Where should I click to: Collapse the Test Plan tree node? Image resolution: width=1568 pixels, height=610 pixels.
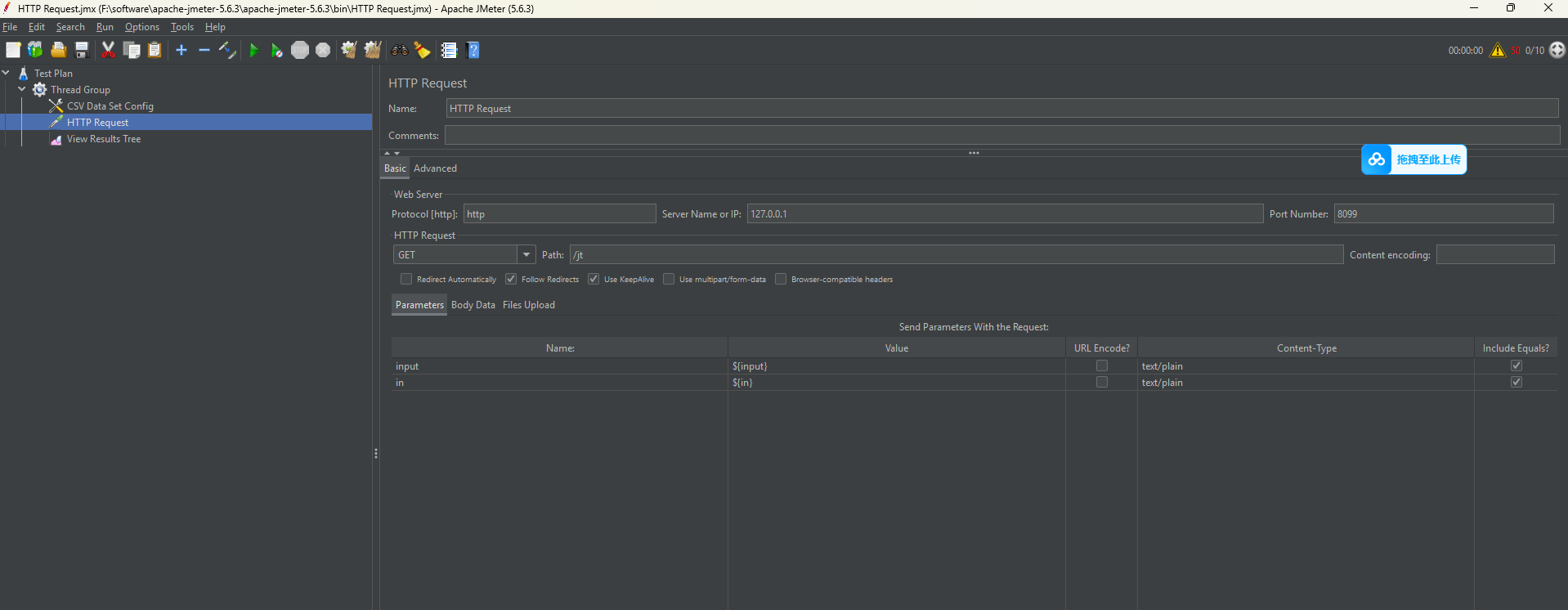[7, 73]
